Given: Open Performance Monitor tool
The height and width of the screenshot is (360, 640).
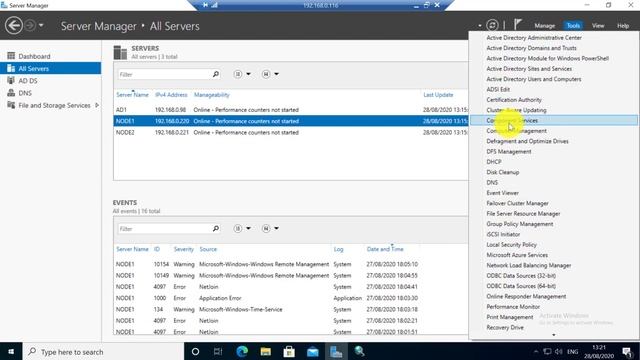Looking at the screenshot, I should [x=513, y=307].
